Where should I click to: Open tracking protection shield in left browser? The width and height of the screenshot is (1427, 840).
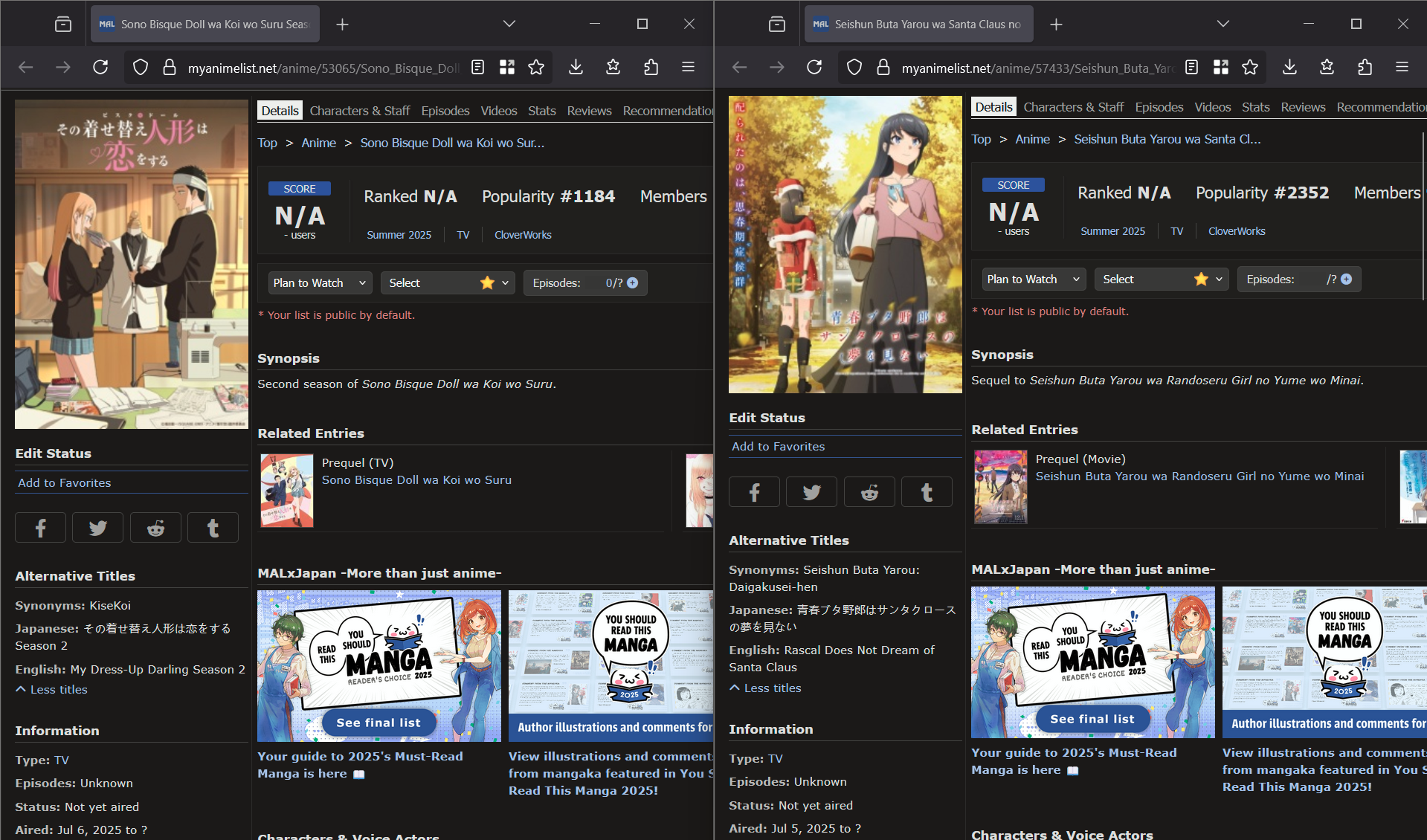(140, 68)
